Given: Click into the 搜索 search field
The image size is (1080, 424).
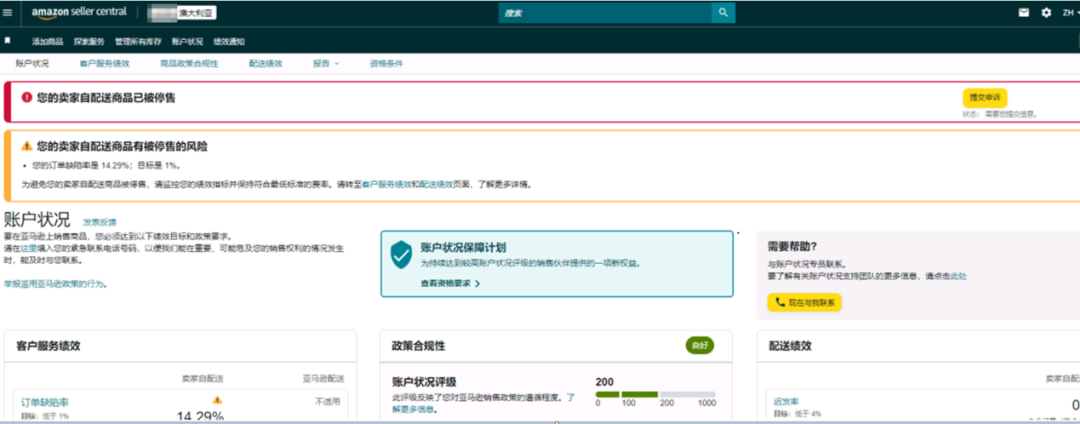Looking at the screenshot, I should [x=605, y=12].
